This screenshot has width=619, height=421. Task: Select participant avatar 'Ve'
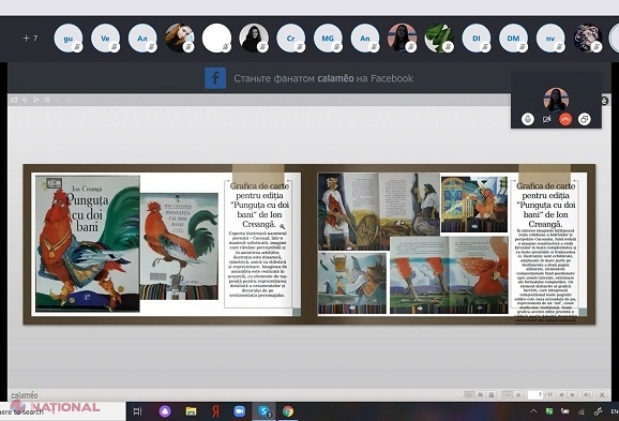coord(105,38)
